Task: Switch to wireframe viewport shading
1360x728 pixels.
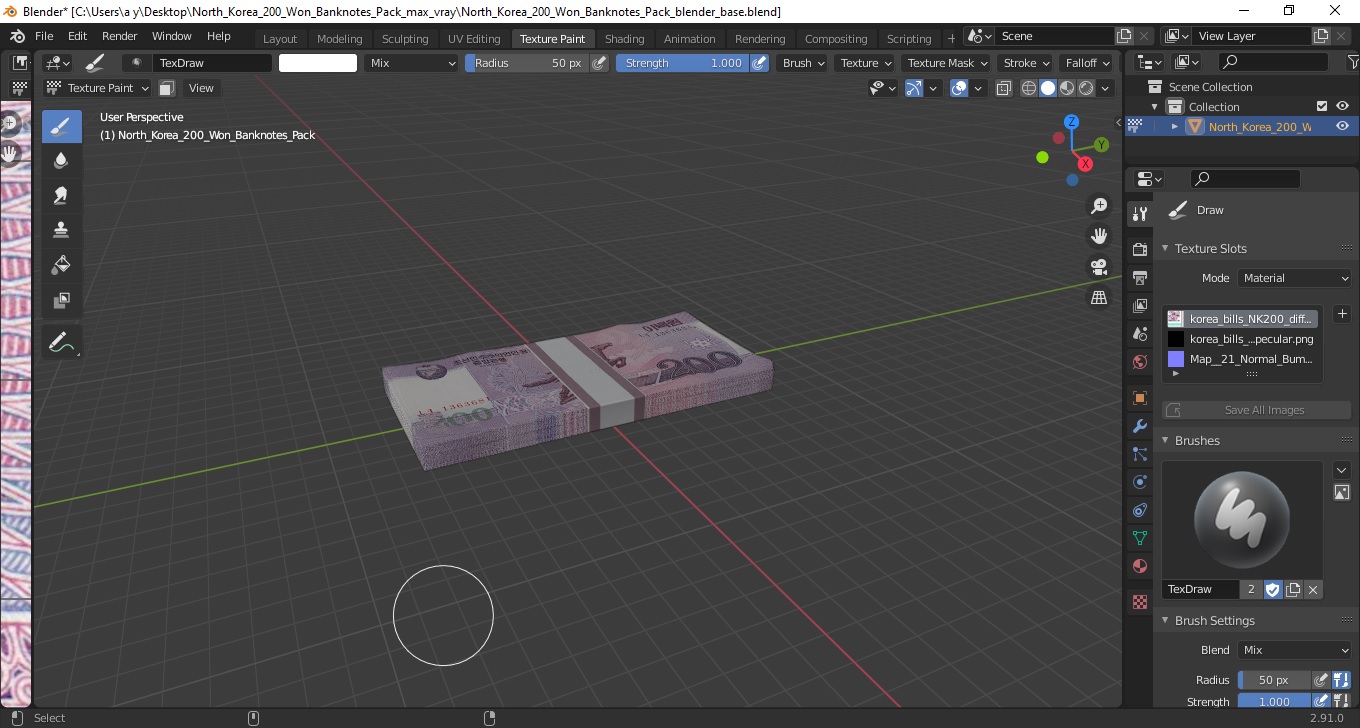Action: click(x=1028, y=88)
